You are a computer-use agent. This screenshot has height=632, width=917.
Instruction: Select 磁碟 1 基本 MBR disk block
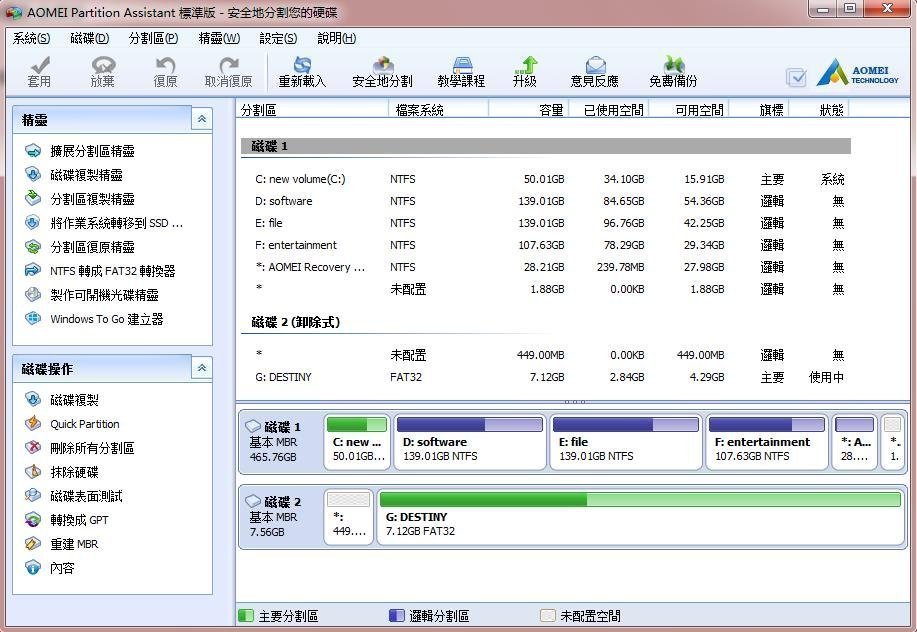[281, 442]
